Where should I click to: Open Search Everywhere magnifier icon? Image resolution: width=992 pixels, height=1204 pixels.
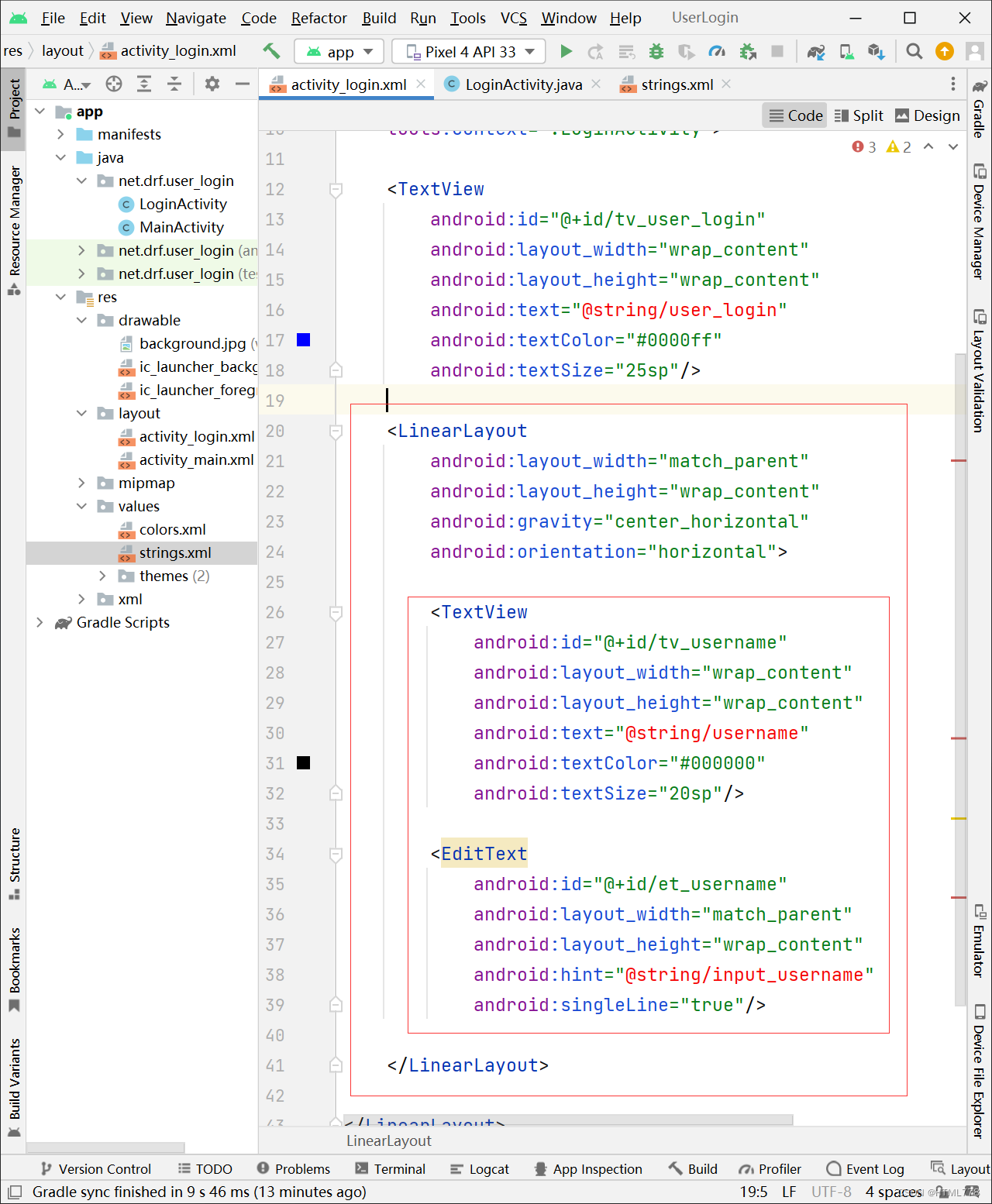click(x=914, y=51)
